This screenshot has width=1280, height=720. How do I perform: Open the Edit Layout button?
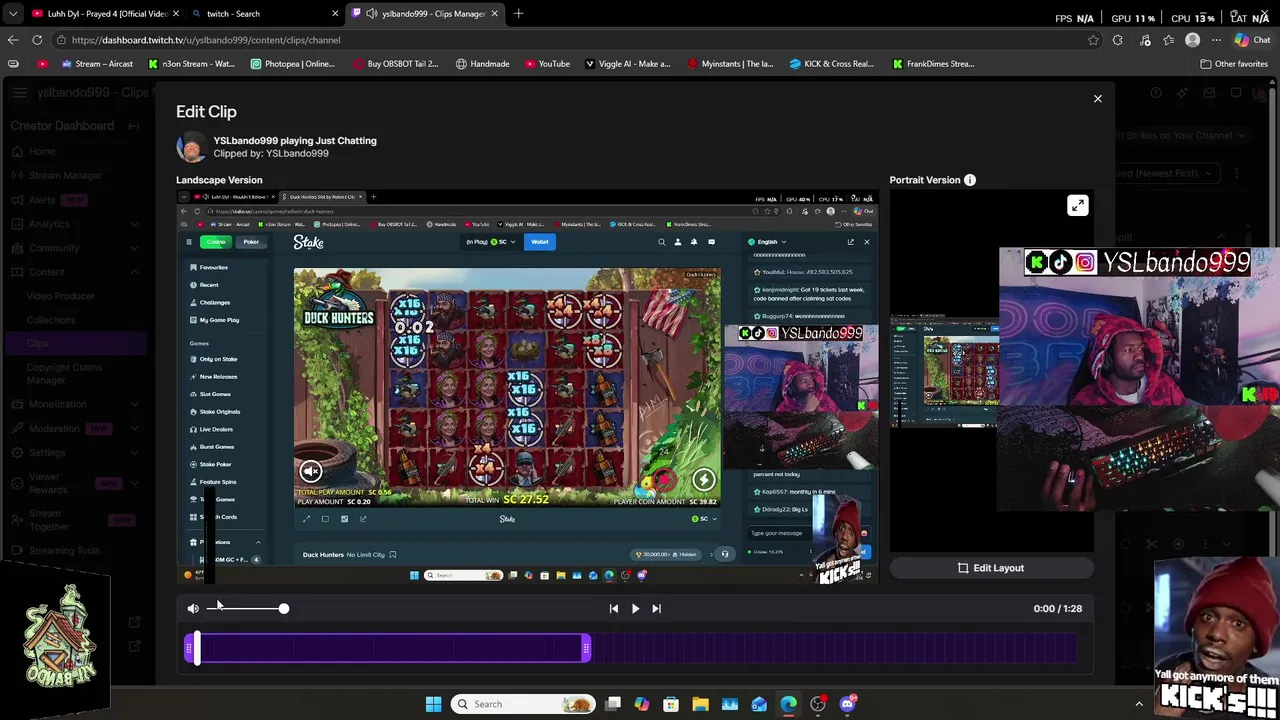point(991,568)
